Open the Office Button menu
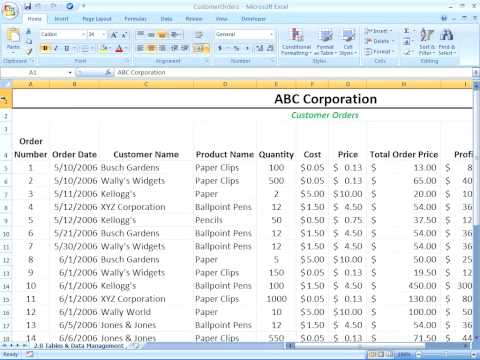This screenshot has height=360, width=480. tap(10, 10)
